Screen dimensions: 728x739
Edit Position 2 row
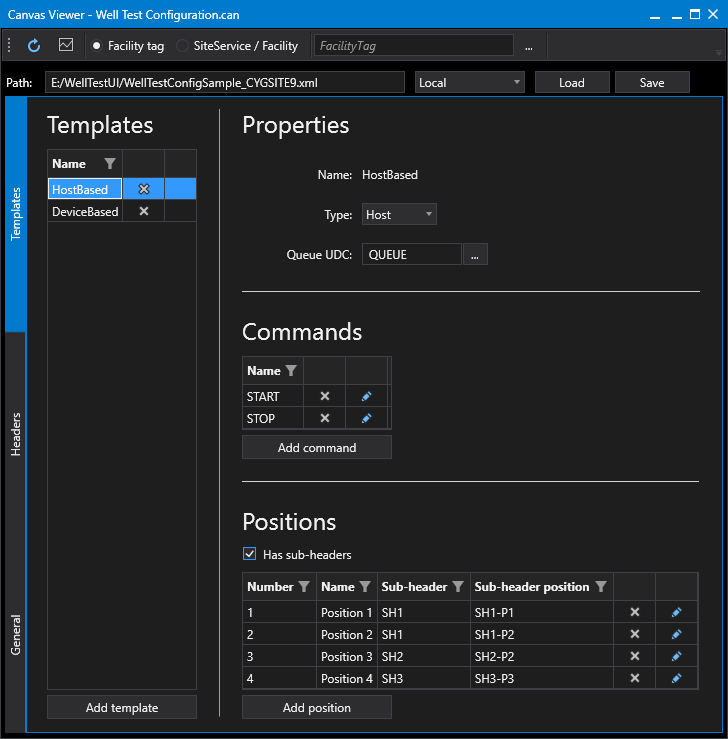(x=676, y=634)
